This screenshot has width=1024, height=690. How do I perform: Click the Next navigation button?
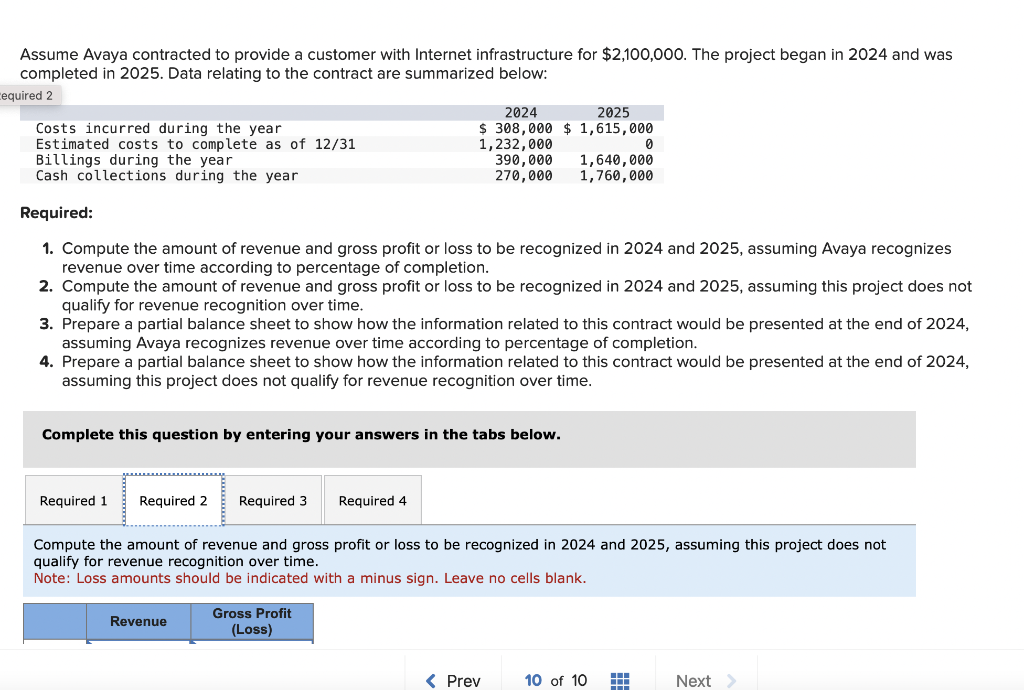[694, 680]
